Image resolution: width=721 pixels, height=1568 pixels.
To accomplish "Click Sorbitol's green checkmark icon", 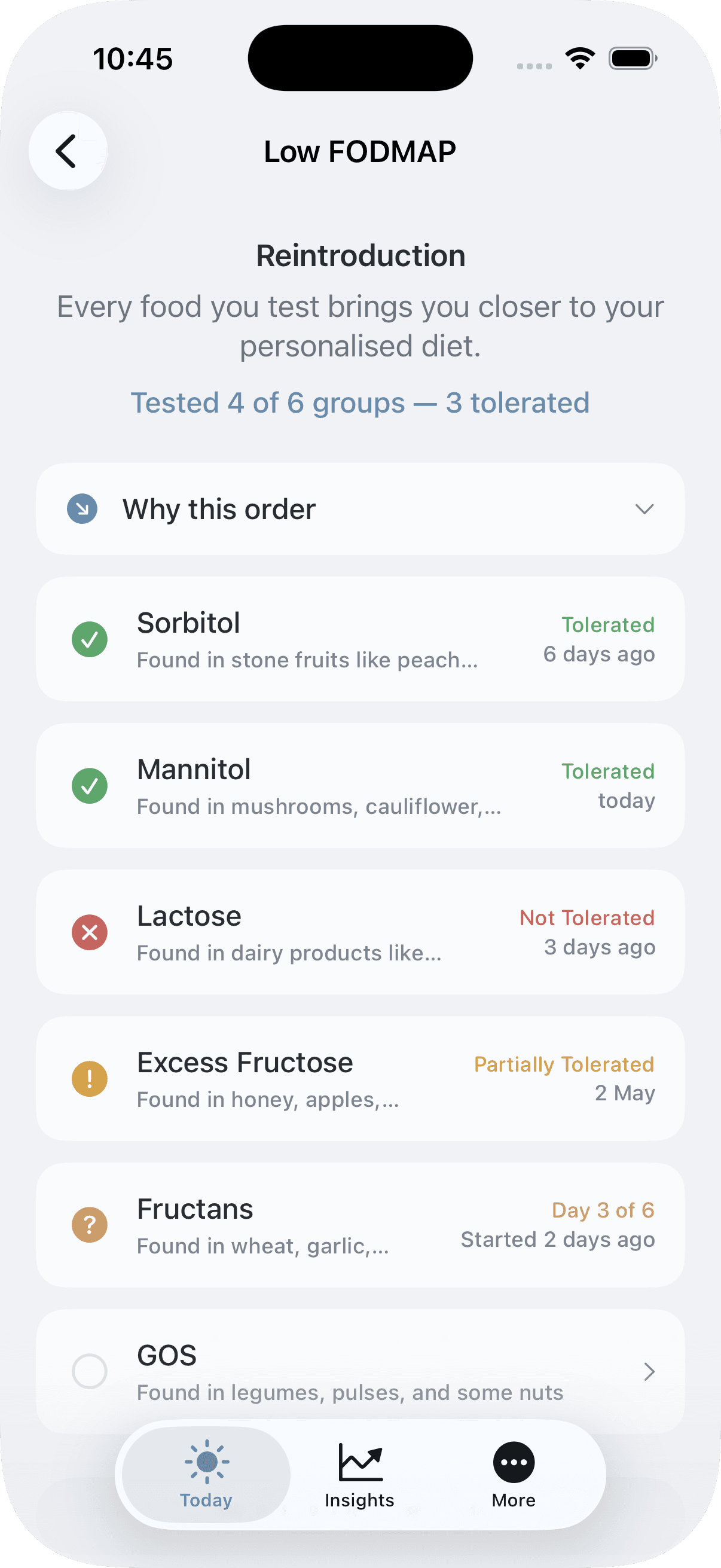I will pos(90,639).
